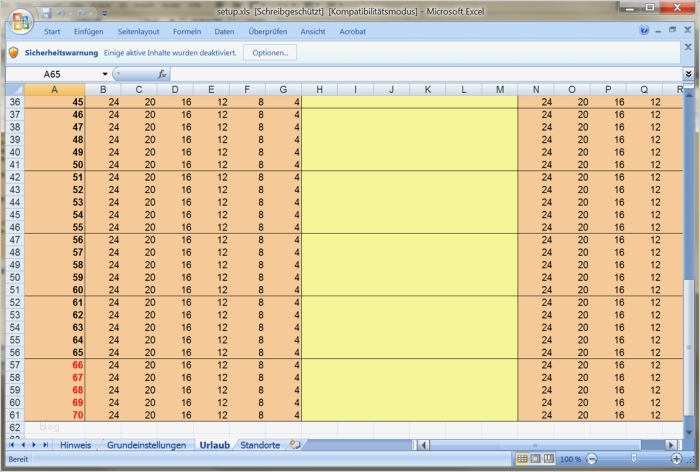Switch to Normal view icon

(x=522, y=459)
